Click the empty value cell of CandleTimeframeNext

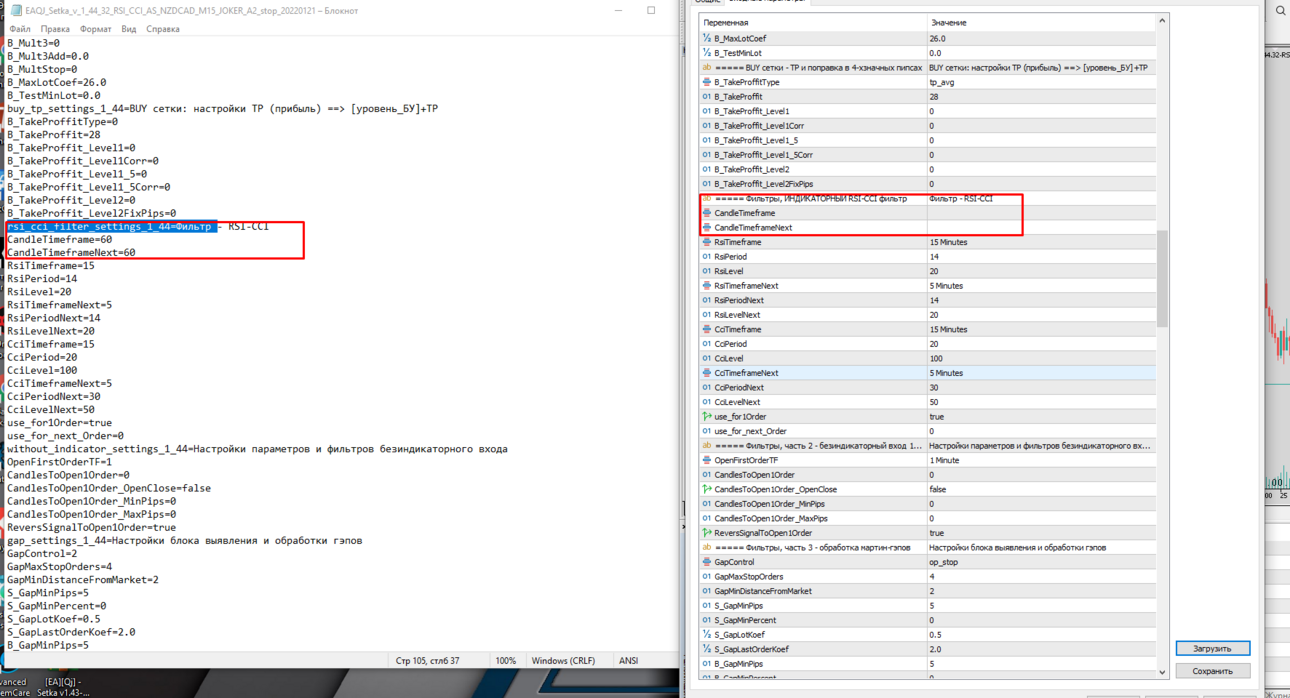pyautogui.click(x=1041, y=228)
